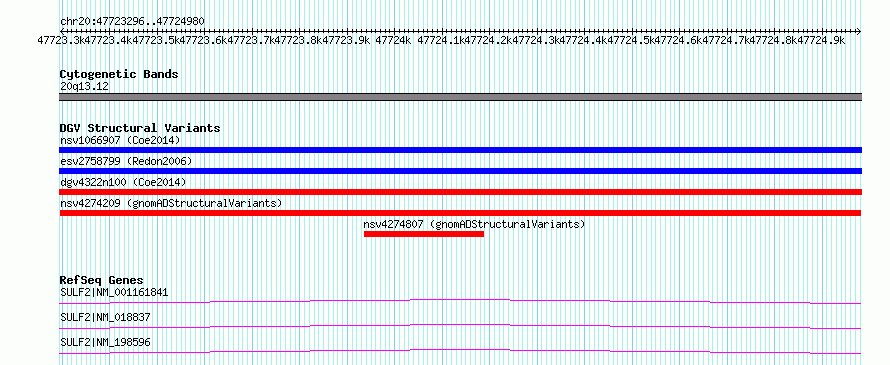
Task: Click the blue bar under esv2758799
Action: (460, 171)
